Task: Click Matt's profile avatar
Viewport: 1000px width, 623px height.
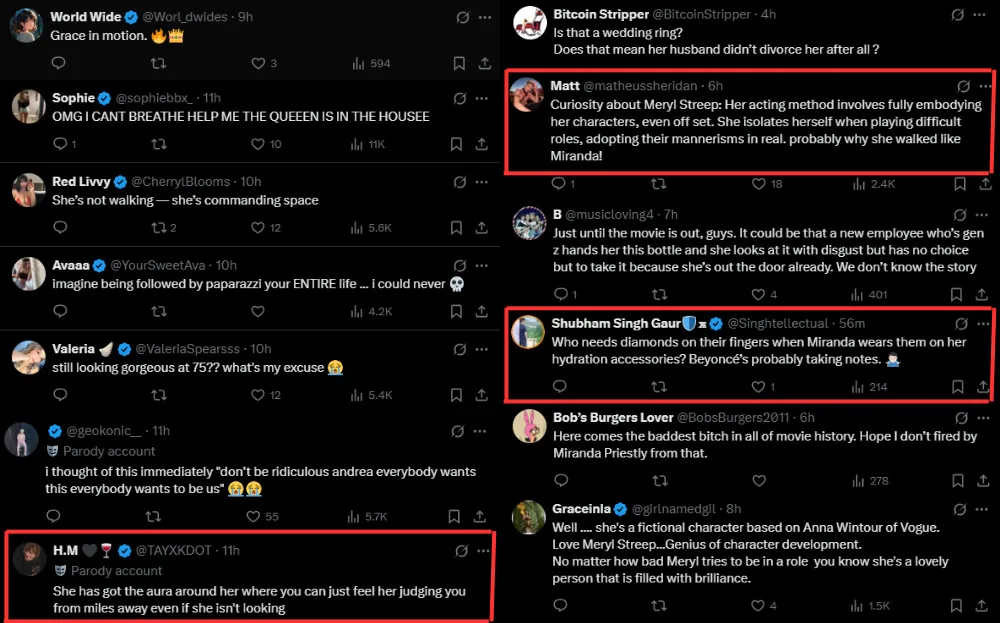Action: (x=528, y=96)
